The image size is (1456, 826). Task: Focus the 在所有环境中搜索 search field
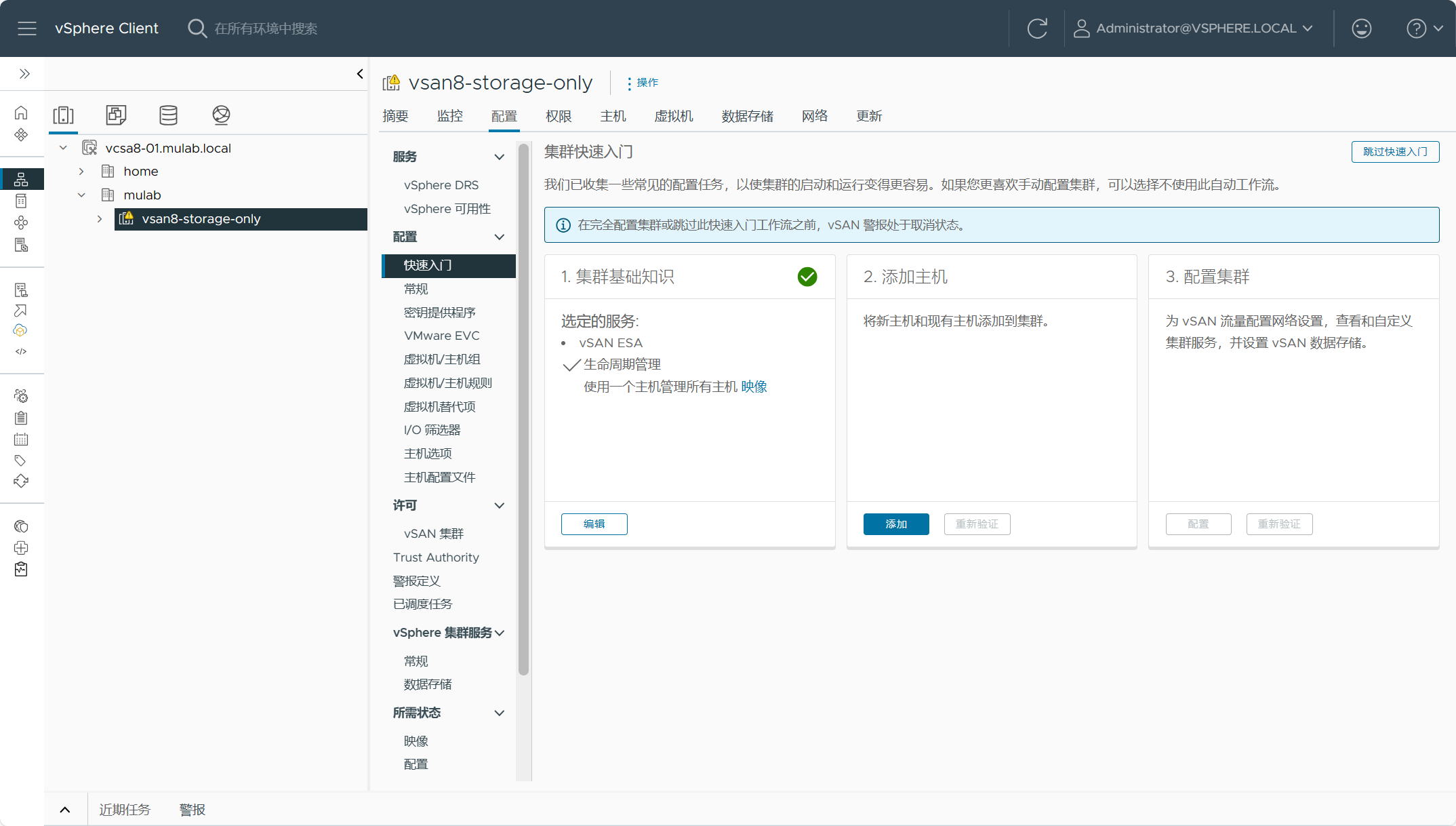pyautogui.click(x=266, y=28)
